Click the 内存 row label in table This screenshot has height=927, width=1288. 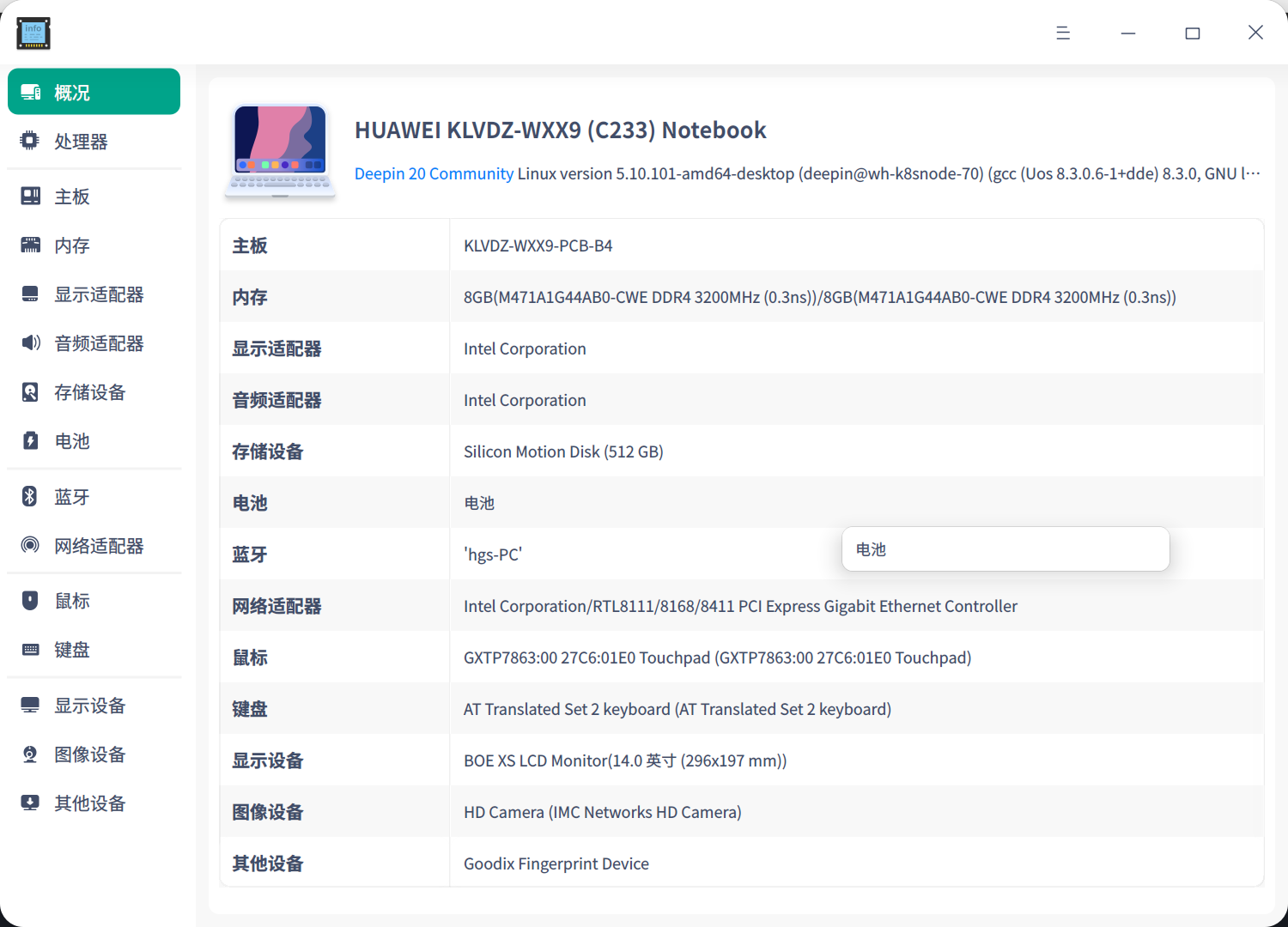250,297
